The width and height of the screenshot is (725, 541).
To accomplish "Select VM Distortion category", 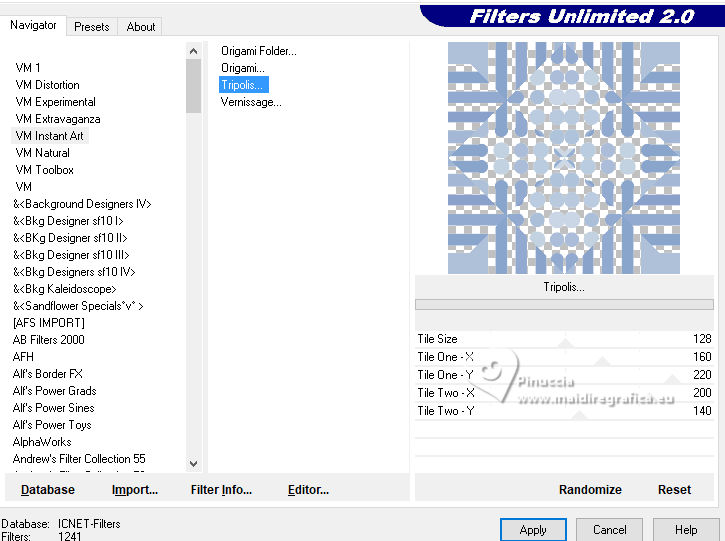I will point(48,85).
